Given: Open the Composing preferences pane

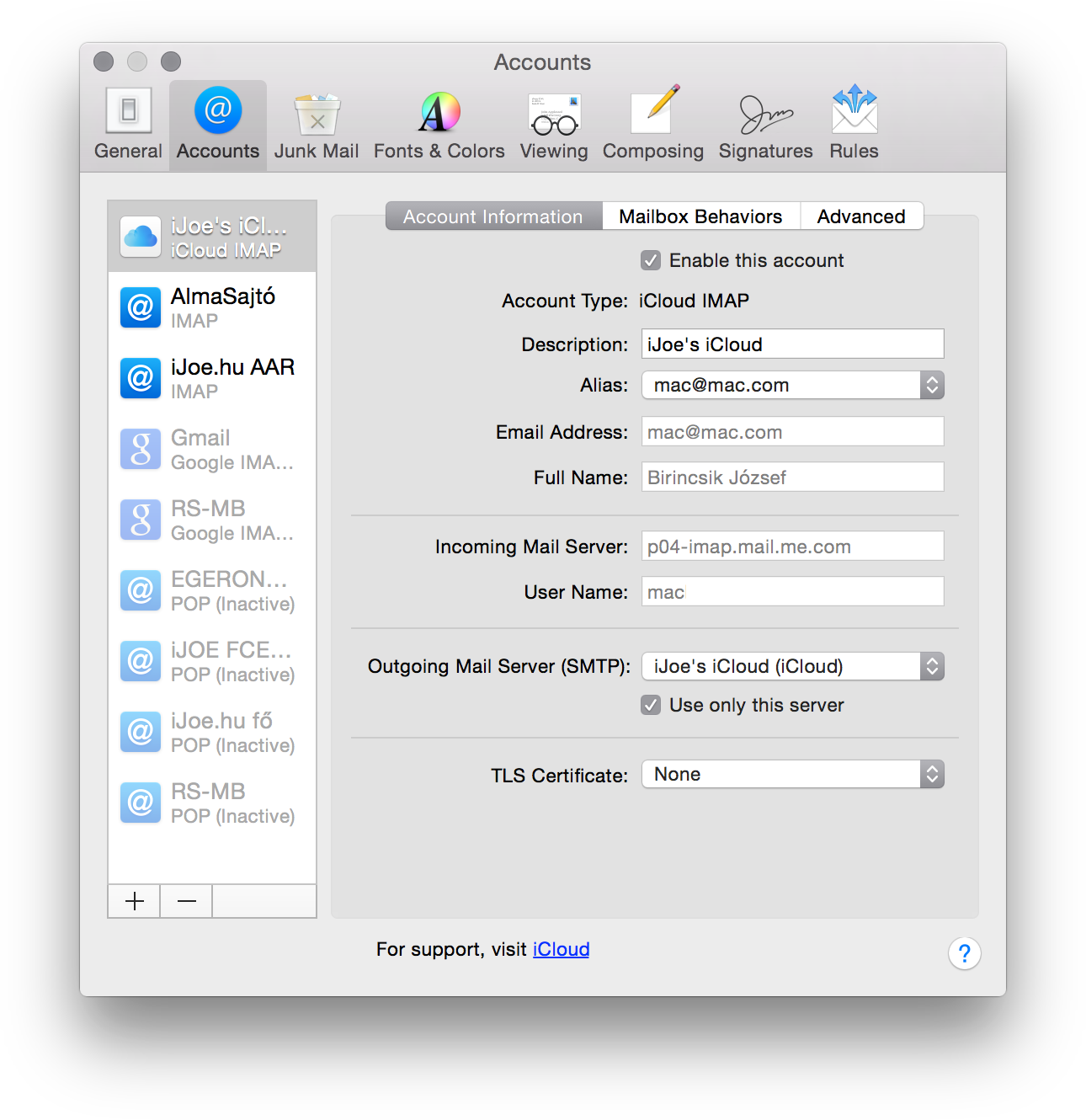Looking at the screenshot, I should (x=653, y=125).
